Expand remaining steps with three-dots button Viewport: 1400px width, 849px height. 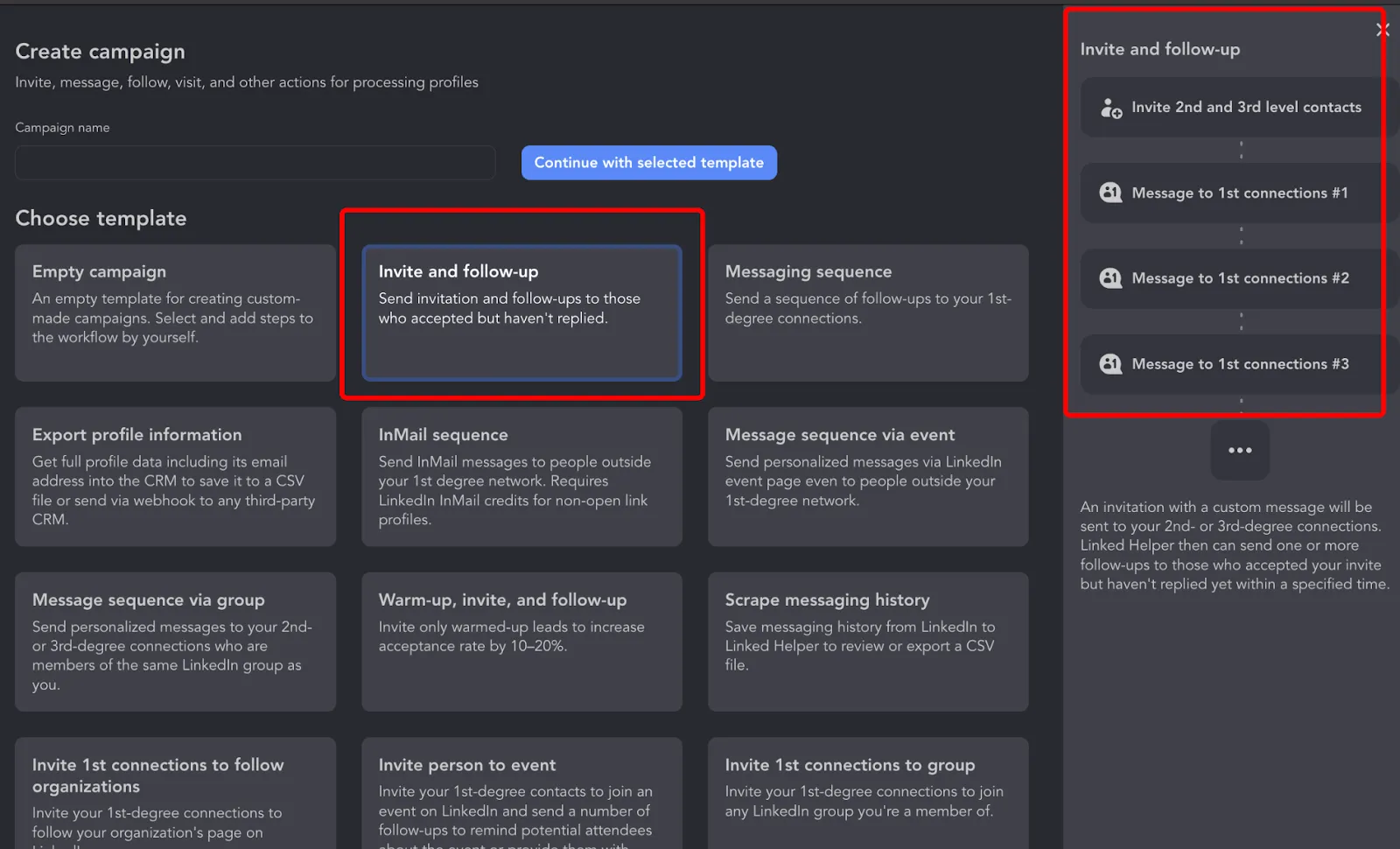1240,450
